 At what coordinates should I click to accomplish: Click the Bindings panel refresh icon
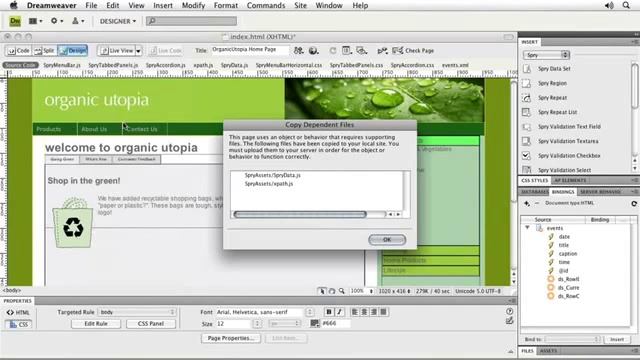click(634, 203)
